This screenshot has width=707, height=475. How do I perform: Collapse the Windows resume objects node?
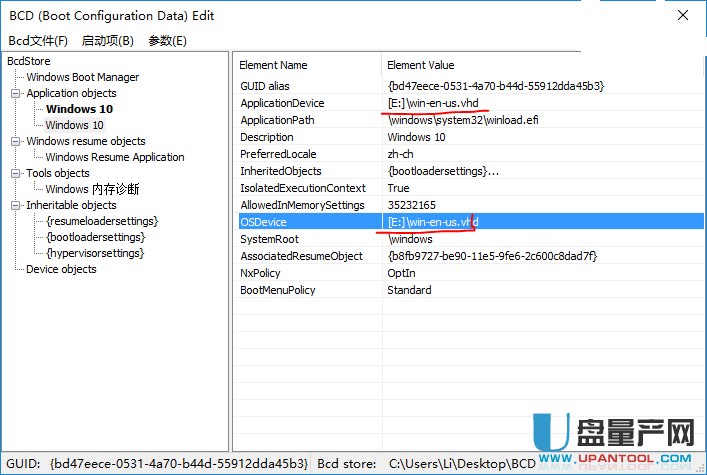[16, 141]
